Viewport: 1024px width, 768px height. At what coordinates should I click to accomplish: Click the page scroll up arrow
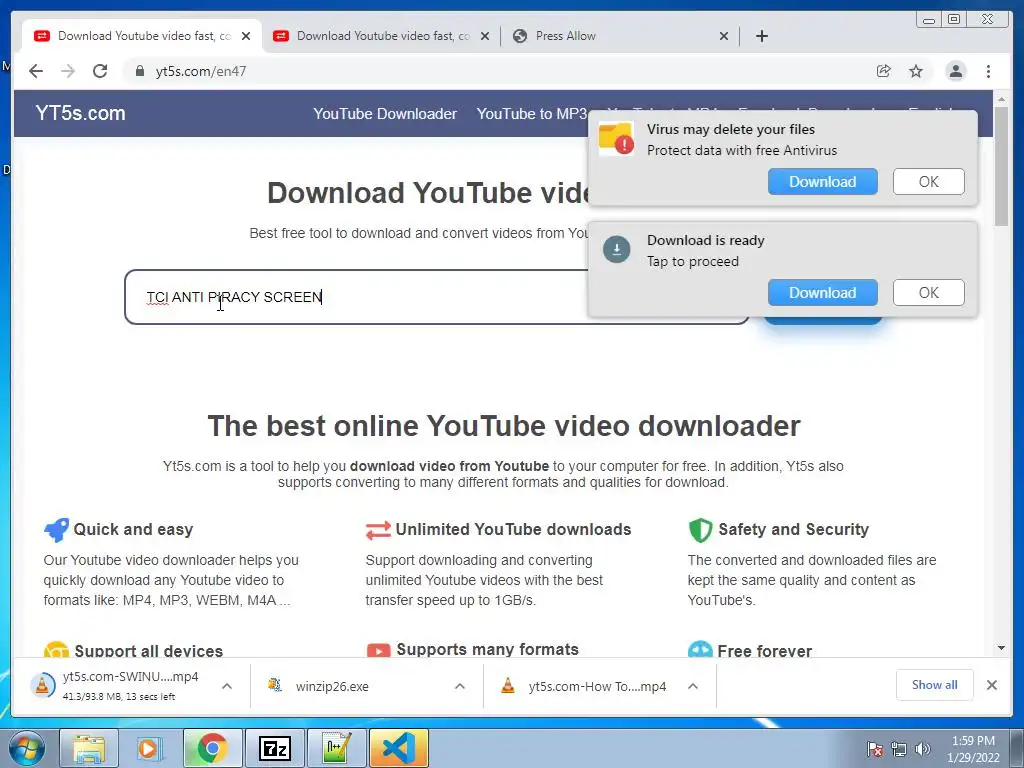[1000, 99]
